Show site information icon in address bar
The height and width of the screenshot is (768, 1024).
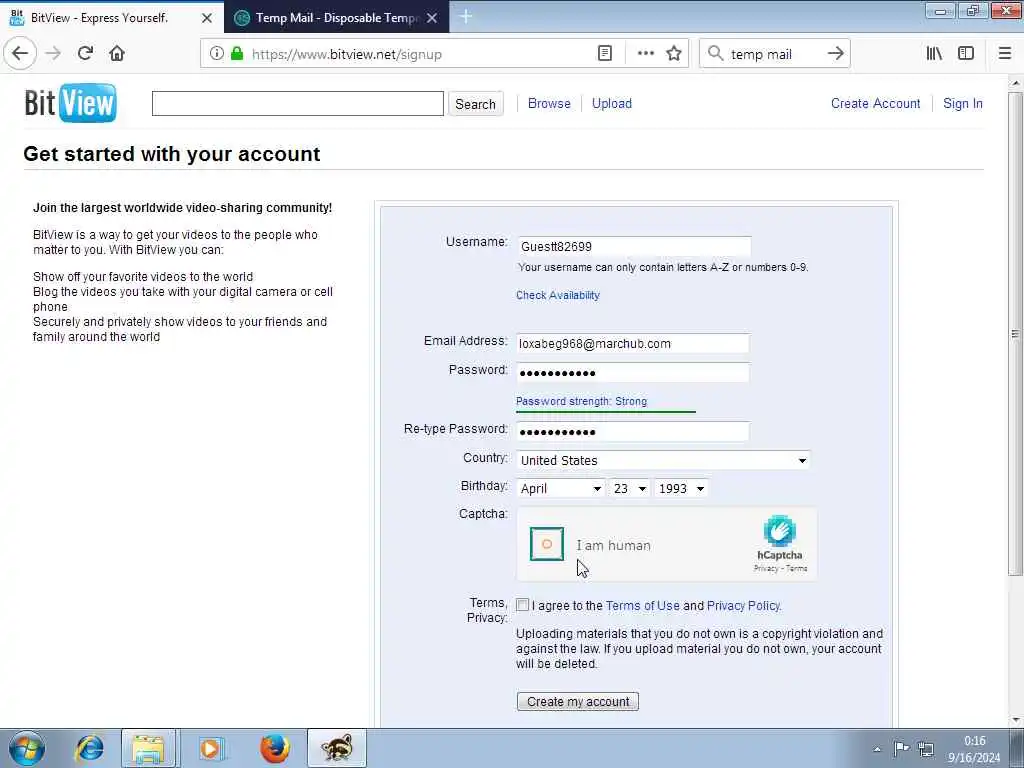click(x=217, y=54)
